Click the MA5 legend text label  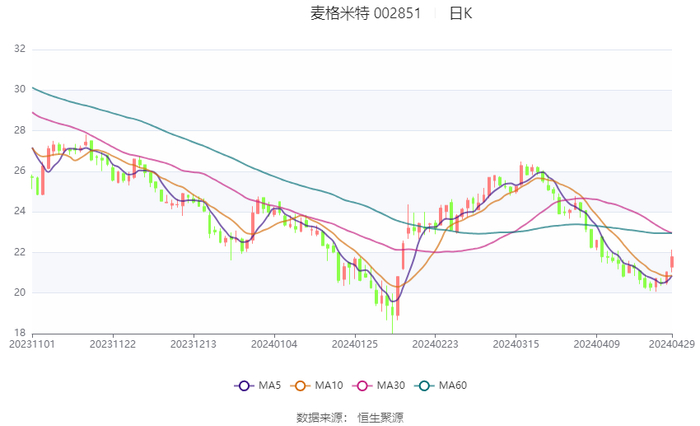coord(270,386)
